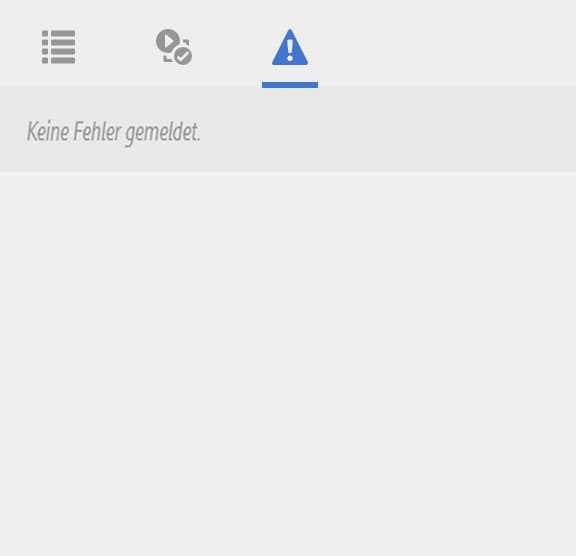Show the errors panel via triangle icon
The height and width of the screenshot is (556, 576).
[x=290, y=47]
